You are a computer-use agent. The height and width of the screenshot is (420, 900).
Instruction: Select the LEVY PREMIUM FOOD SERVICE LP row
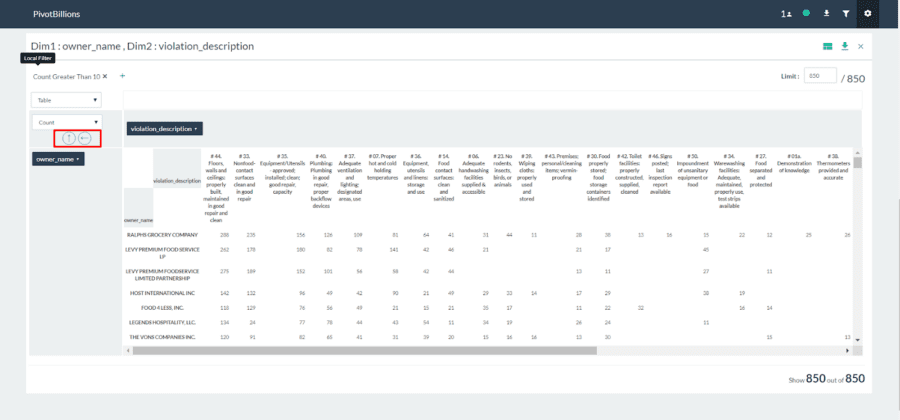(162, 253)
